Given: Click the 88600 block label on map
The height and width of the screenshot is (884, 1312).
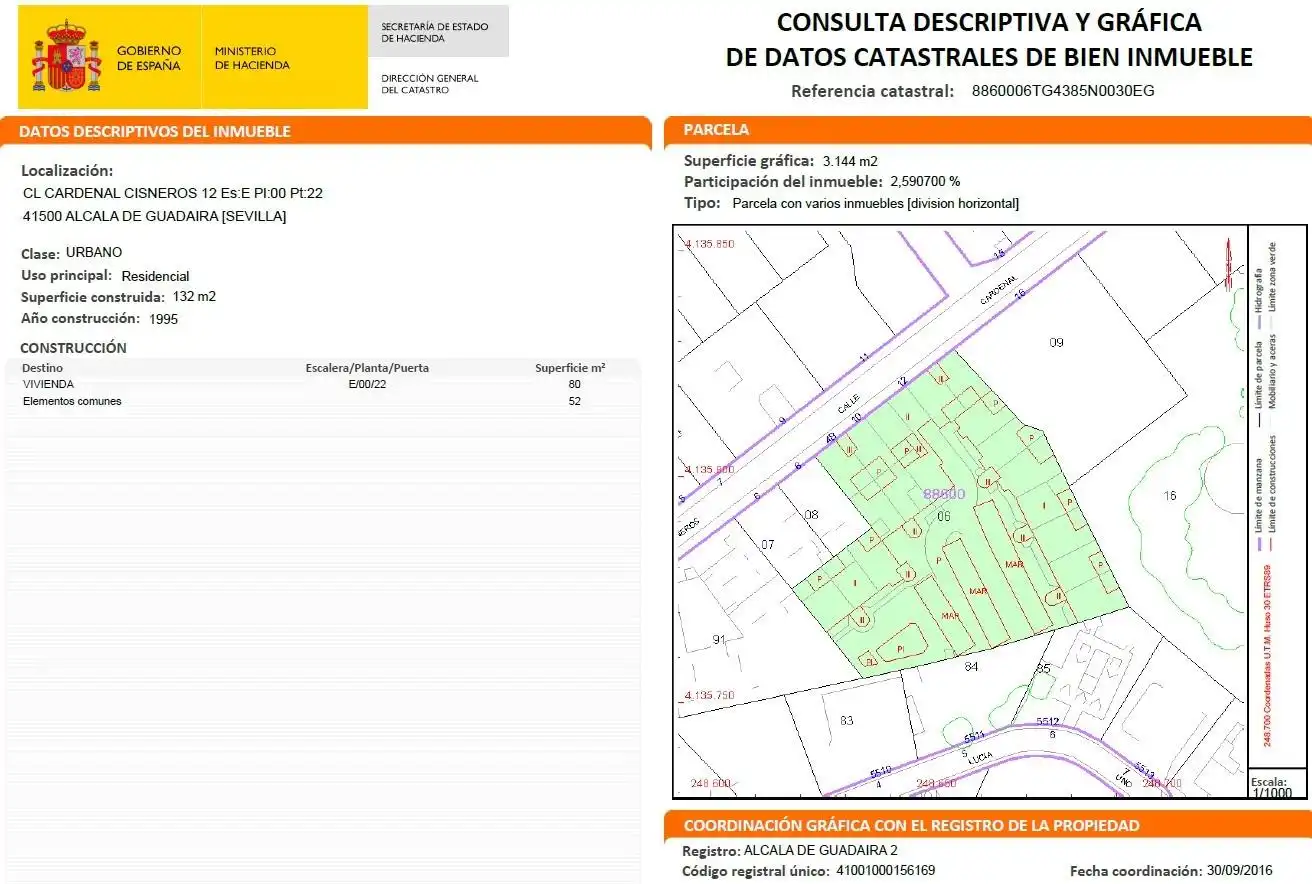Looking at the screenshot, I should point(944,494).
